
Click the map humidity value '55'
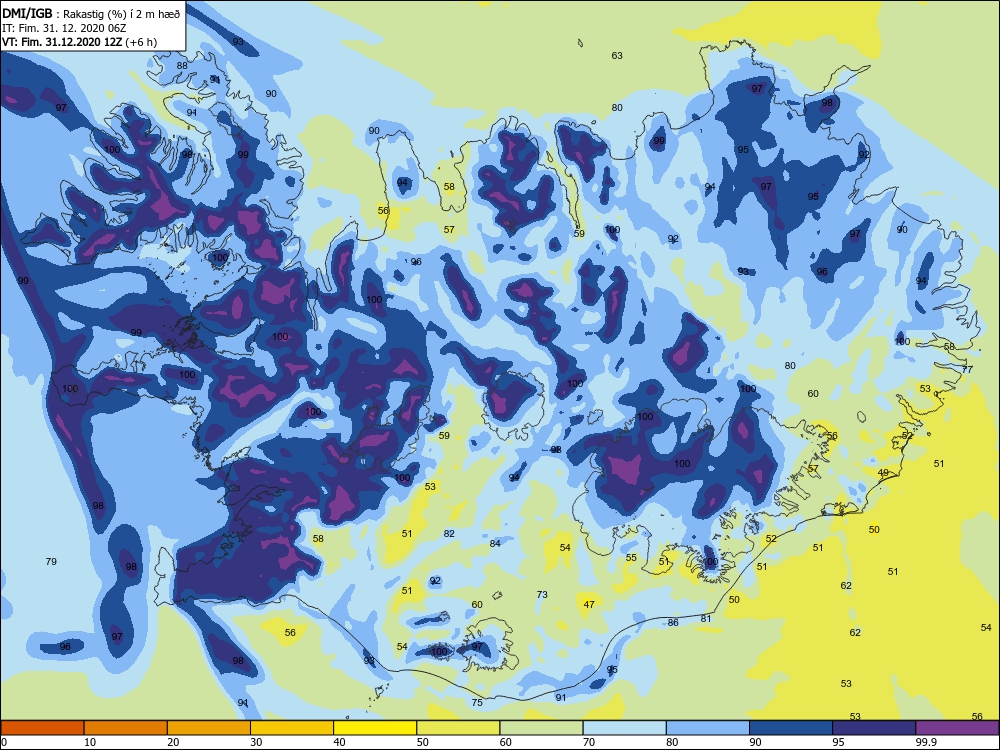(x=631, y=557)
